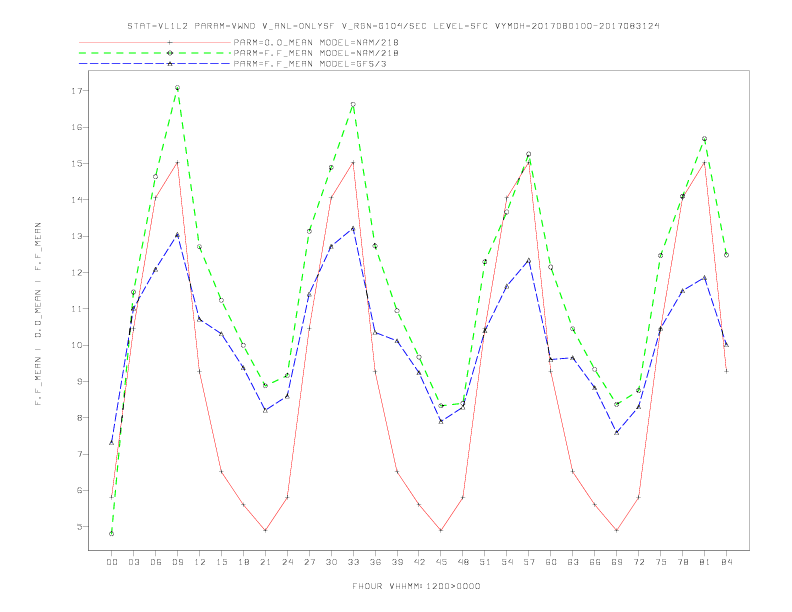Click x-axis forecast hour label 27

click(x=309, y=562)
